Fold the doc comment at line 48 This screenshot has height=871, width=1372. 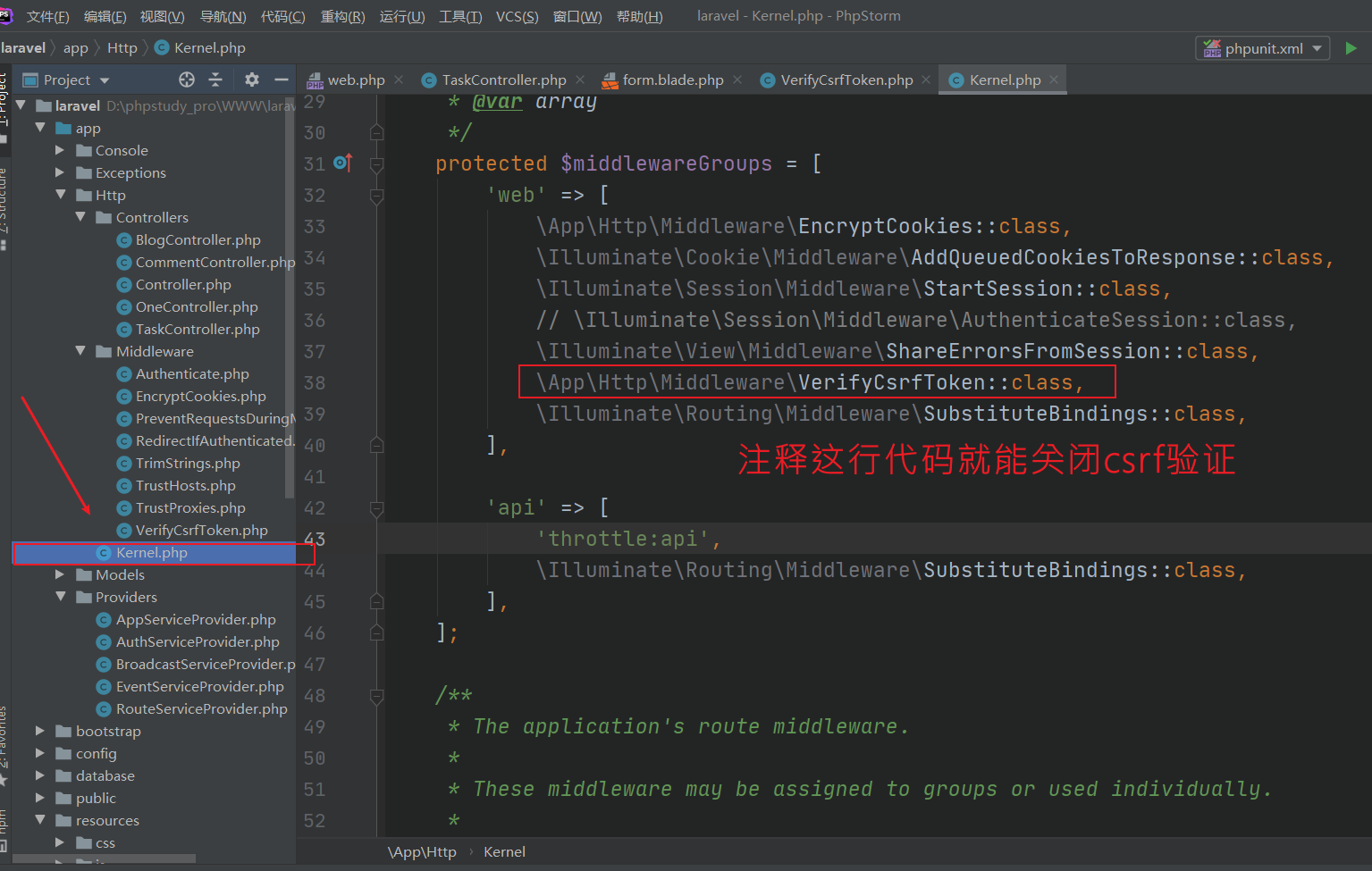[377, 696]
